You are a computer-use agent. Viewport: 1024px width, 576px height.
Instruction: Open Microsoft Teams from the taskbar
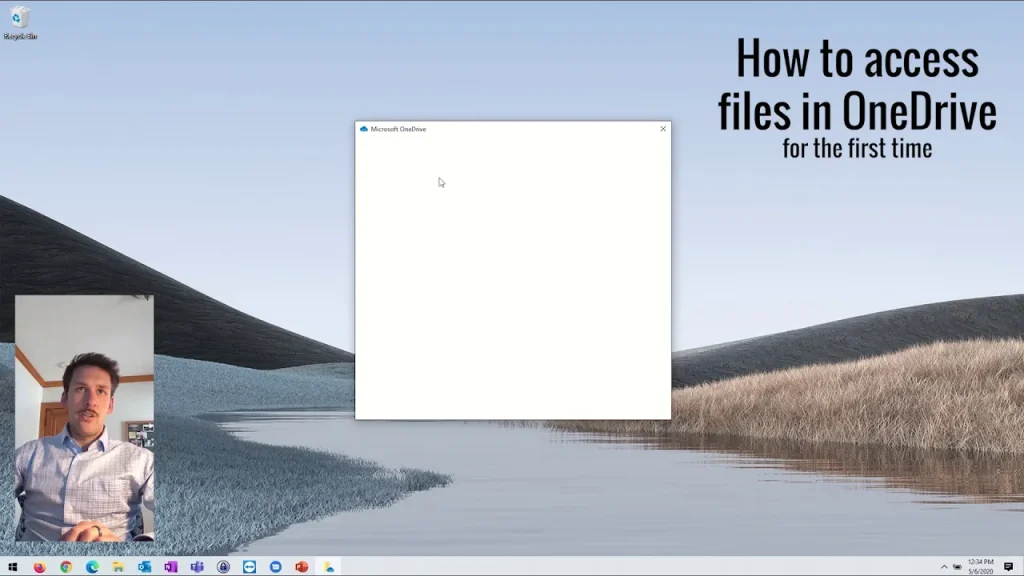pyautogui.click(x=197, y=567)
